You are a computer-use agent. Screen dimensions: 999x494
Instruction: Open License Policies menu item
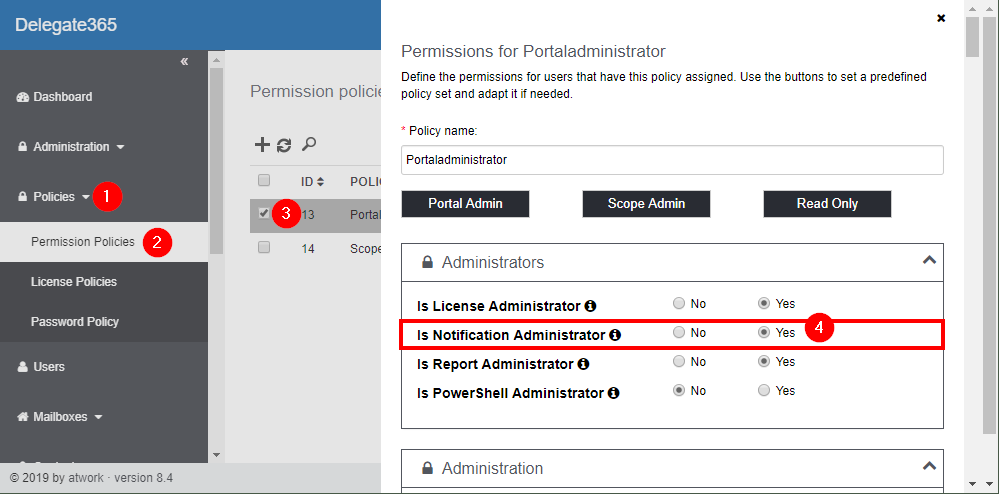74,282
